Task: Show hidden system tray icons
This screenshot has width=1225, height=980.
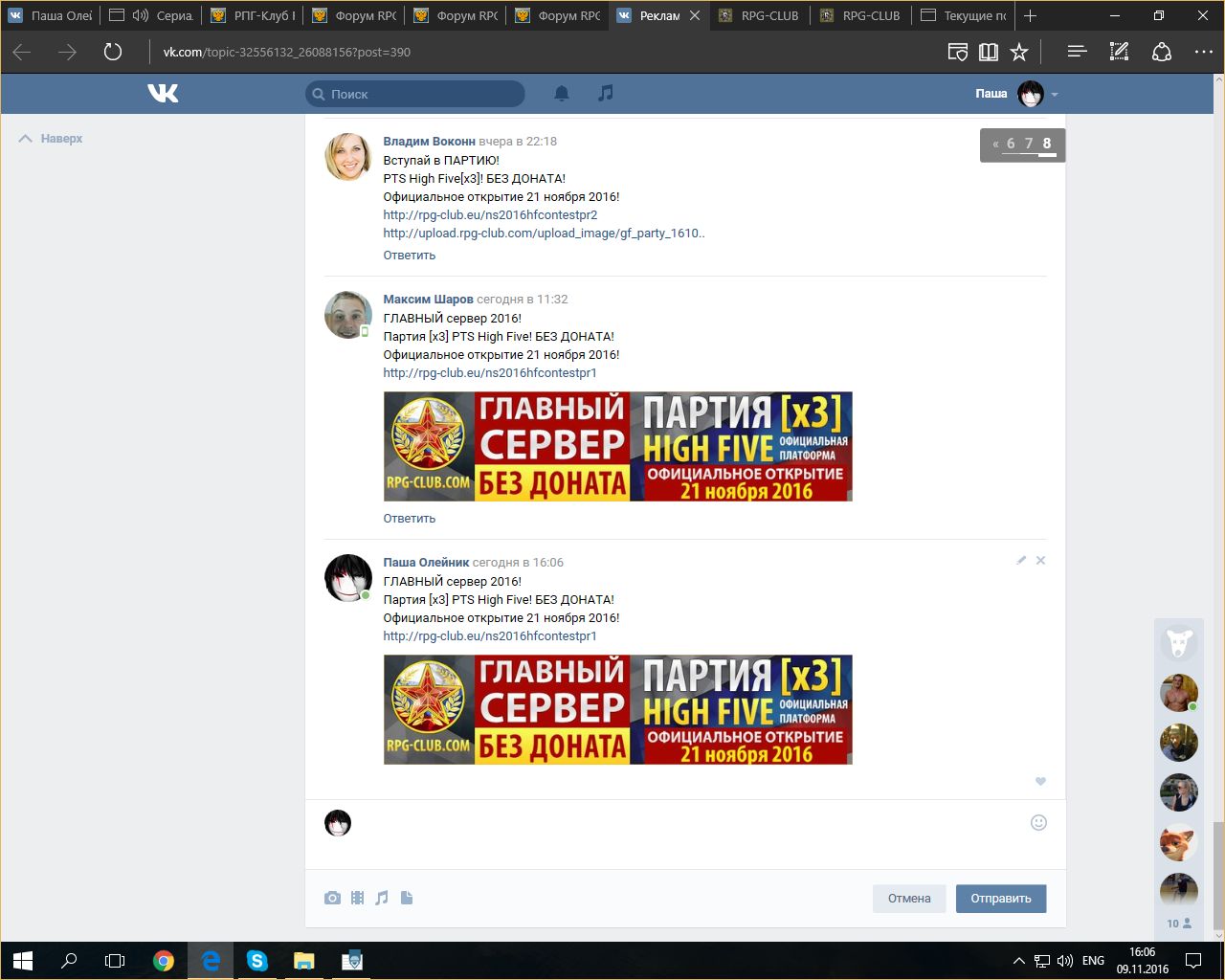Action: 1018,961
